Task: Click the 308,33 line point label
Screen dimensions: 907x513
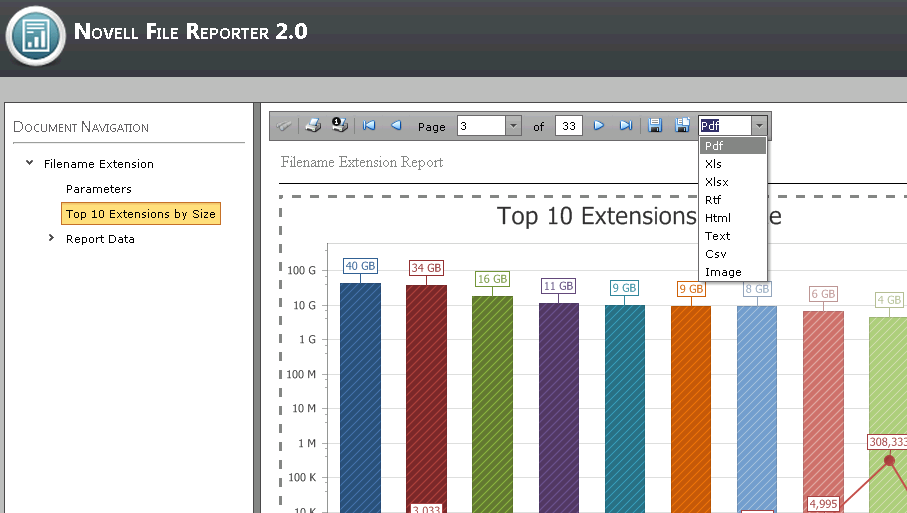Action: (888, 442)
